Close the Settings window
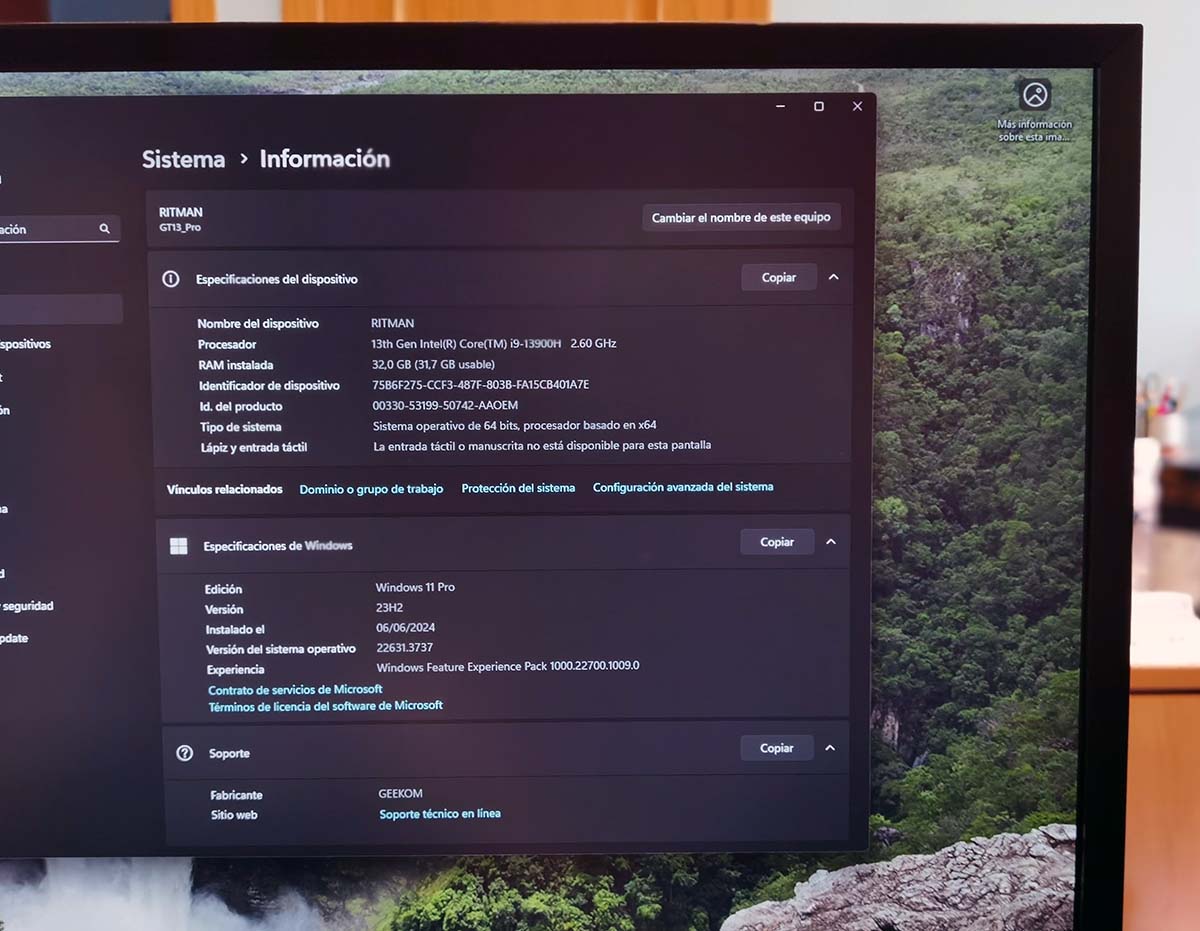The width and height of the screenshot is (1200, 931). (857, 106)
